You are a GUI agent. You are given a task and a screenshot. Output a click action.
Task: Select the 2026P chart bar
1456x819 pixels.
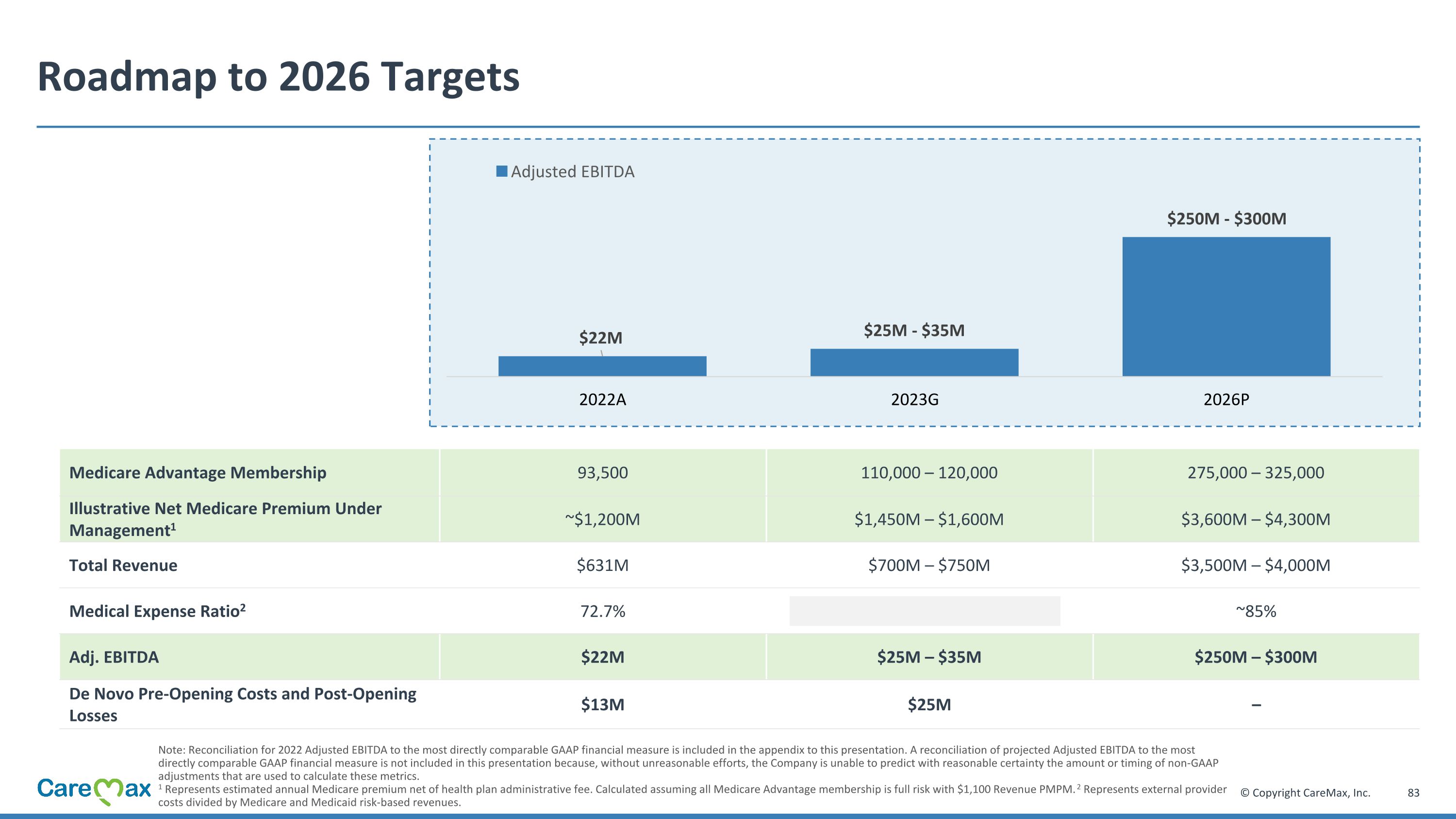point(1226,306)
